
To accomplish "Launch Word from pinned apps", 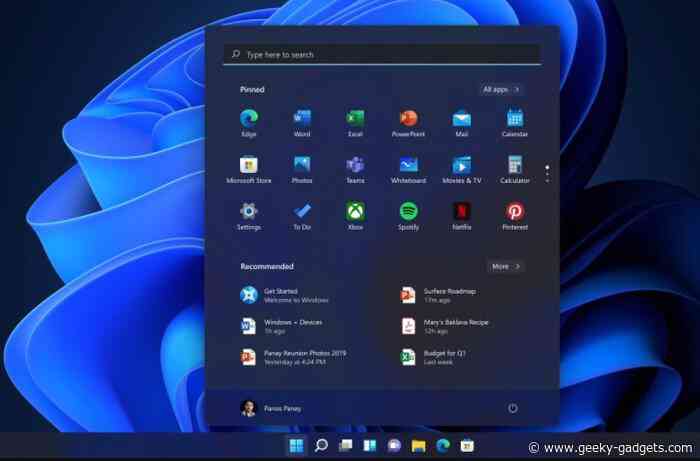I will coord(302,123).
